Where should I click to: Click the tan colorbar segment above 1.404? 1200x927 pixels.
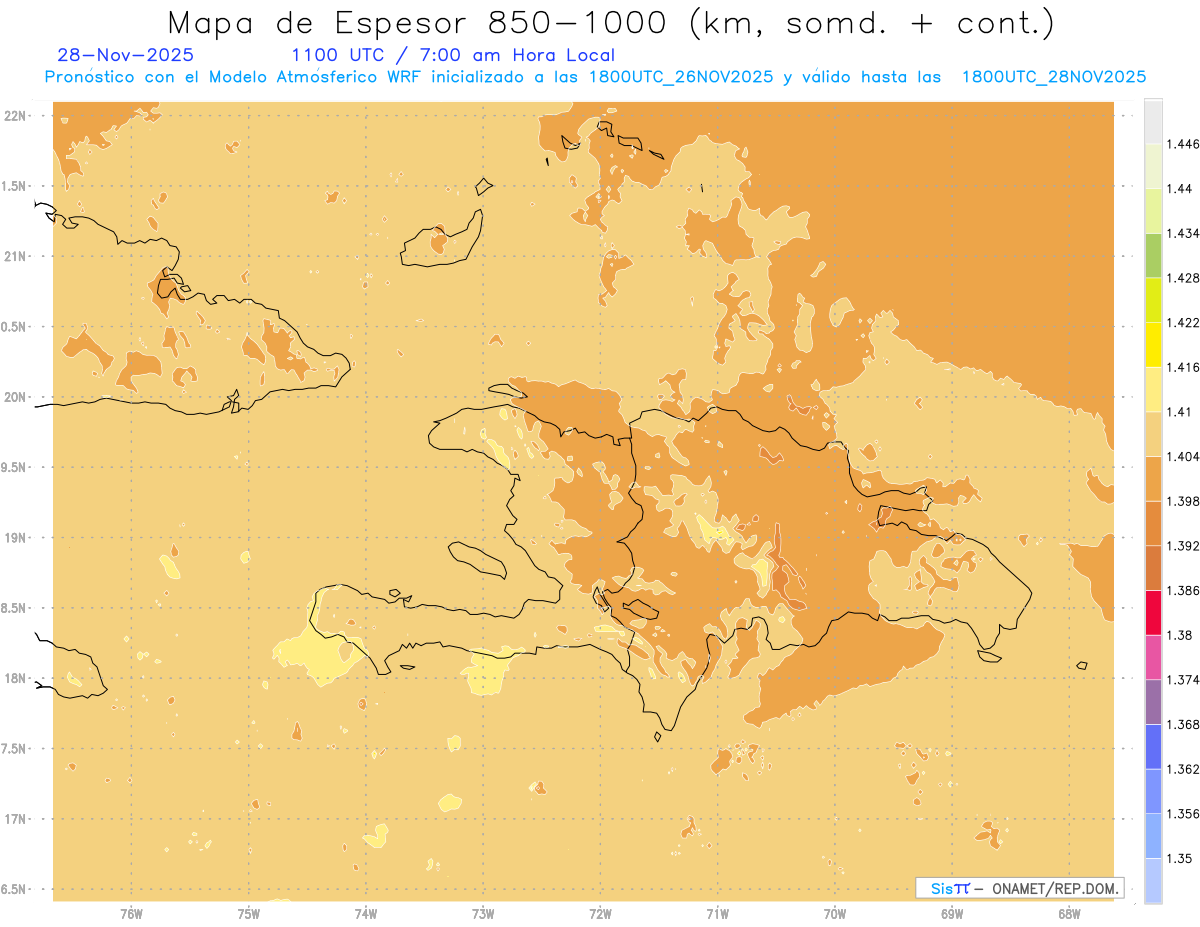(1153, 434)
